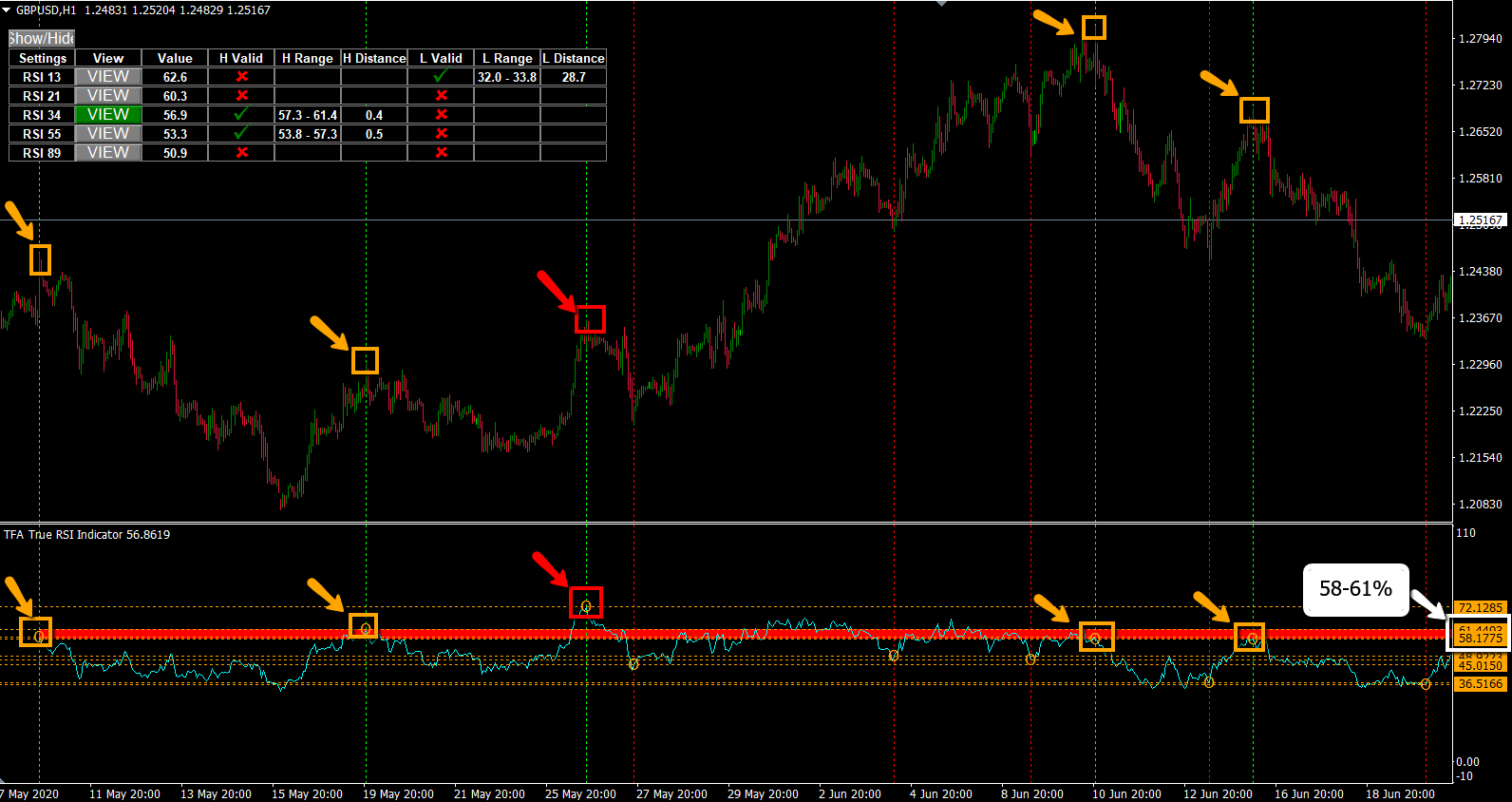The image size is (1512, 802).
Task: Click RSI level label 72.1285
Action: point(1481,607)
